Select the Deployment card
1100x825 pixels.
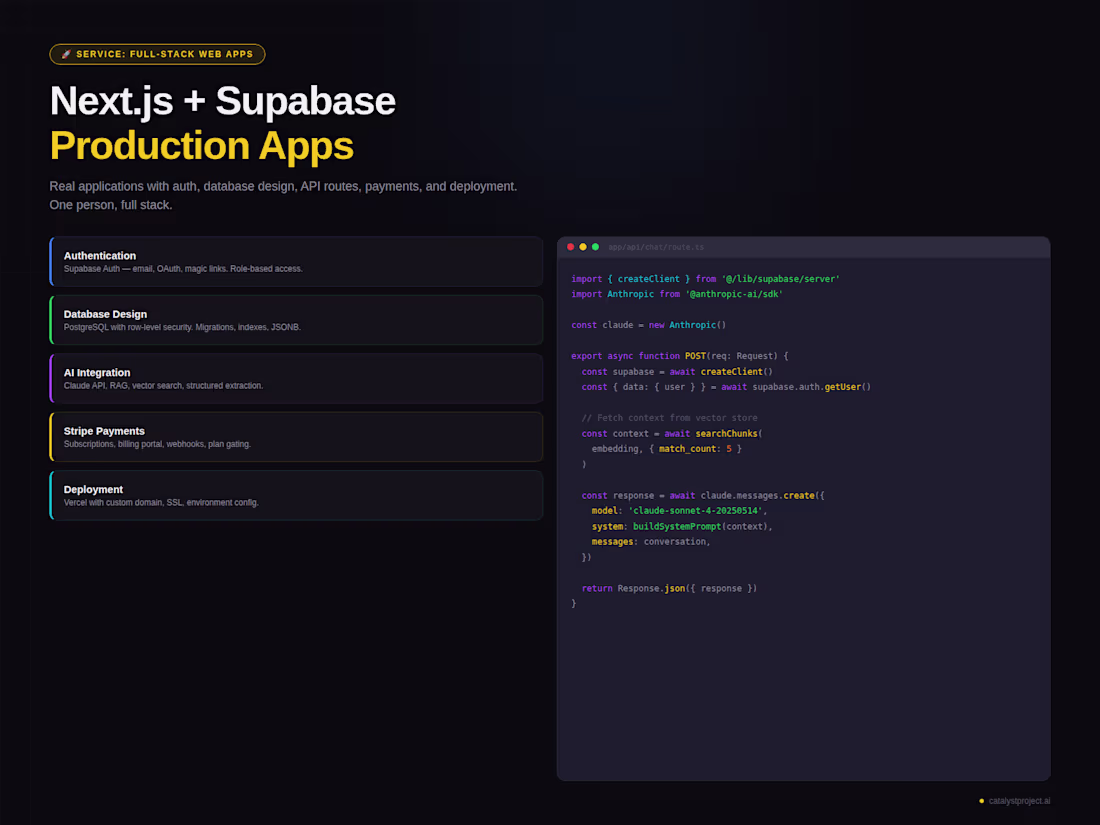[x=296, y=495]
